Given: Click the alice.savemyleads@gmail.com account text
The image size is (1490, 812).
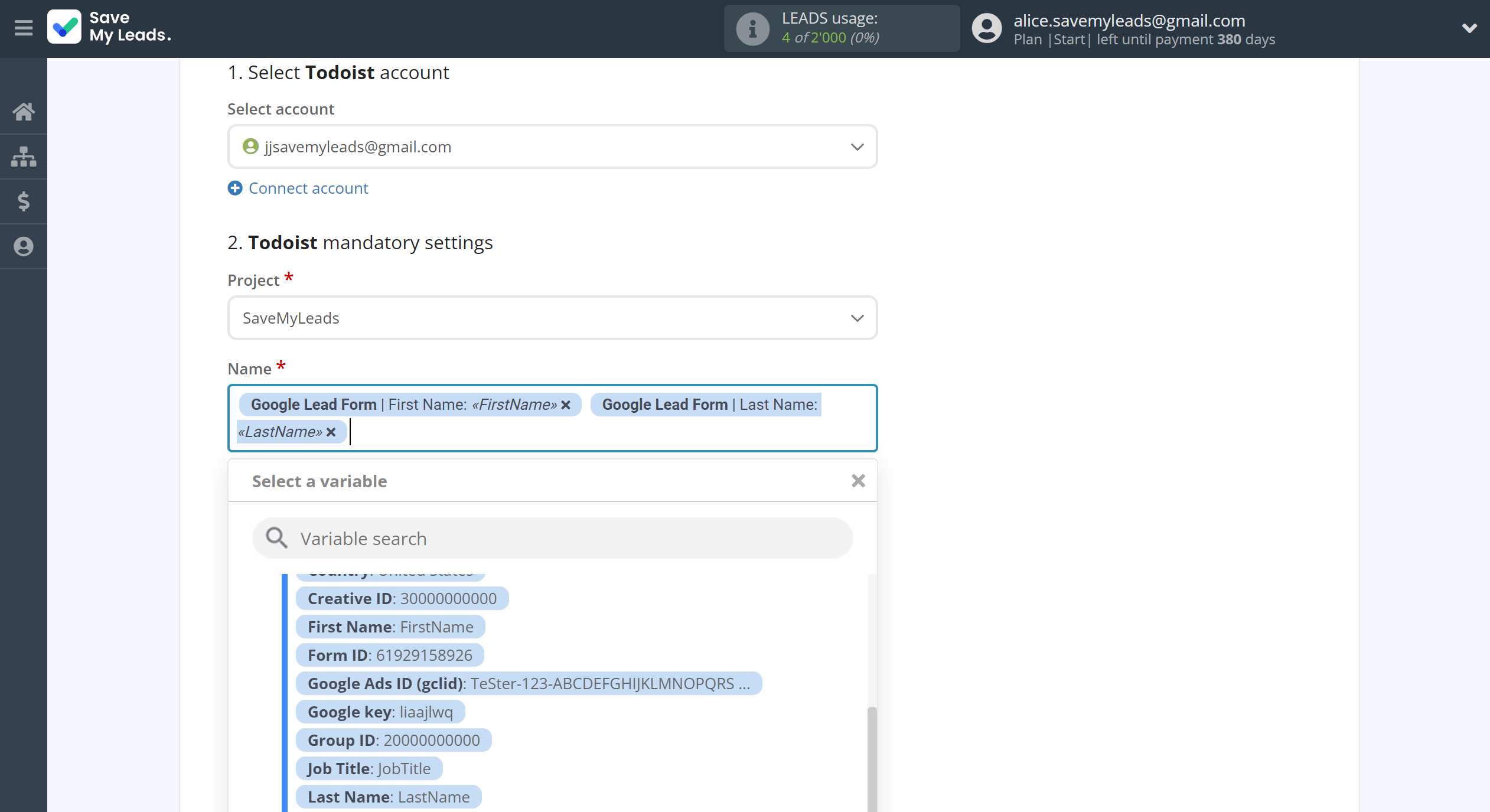Looking at the screenshot, I should pyautogui.click(x=1129, y=20).
